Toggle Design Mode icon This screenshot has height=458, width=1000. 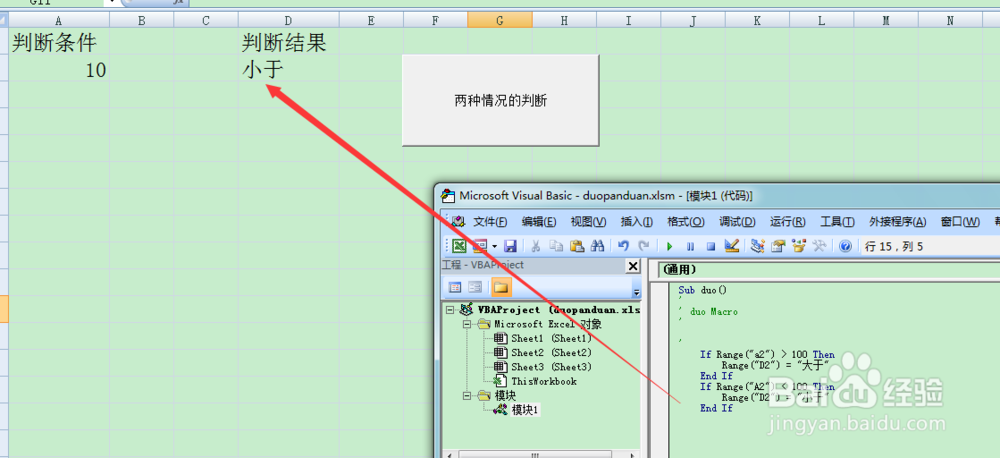tap(732, 246)
